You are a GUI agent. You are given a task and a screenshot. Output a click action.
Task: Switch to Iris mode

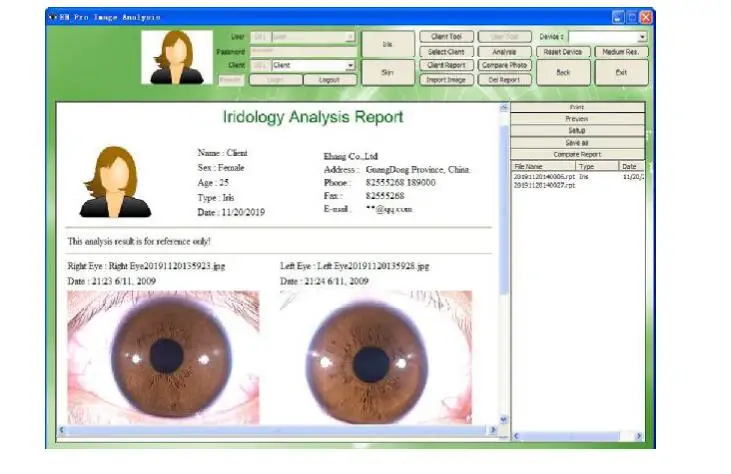pos(386,45)
